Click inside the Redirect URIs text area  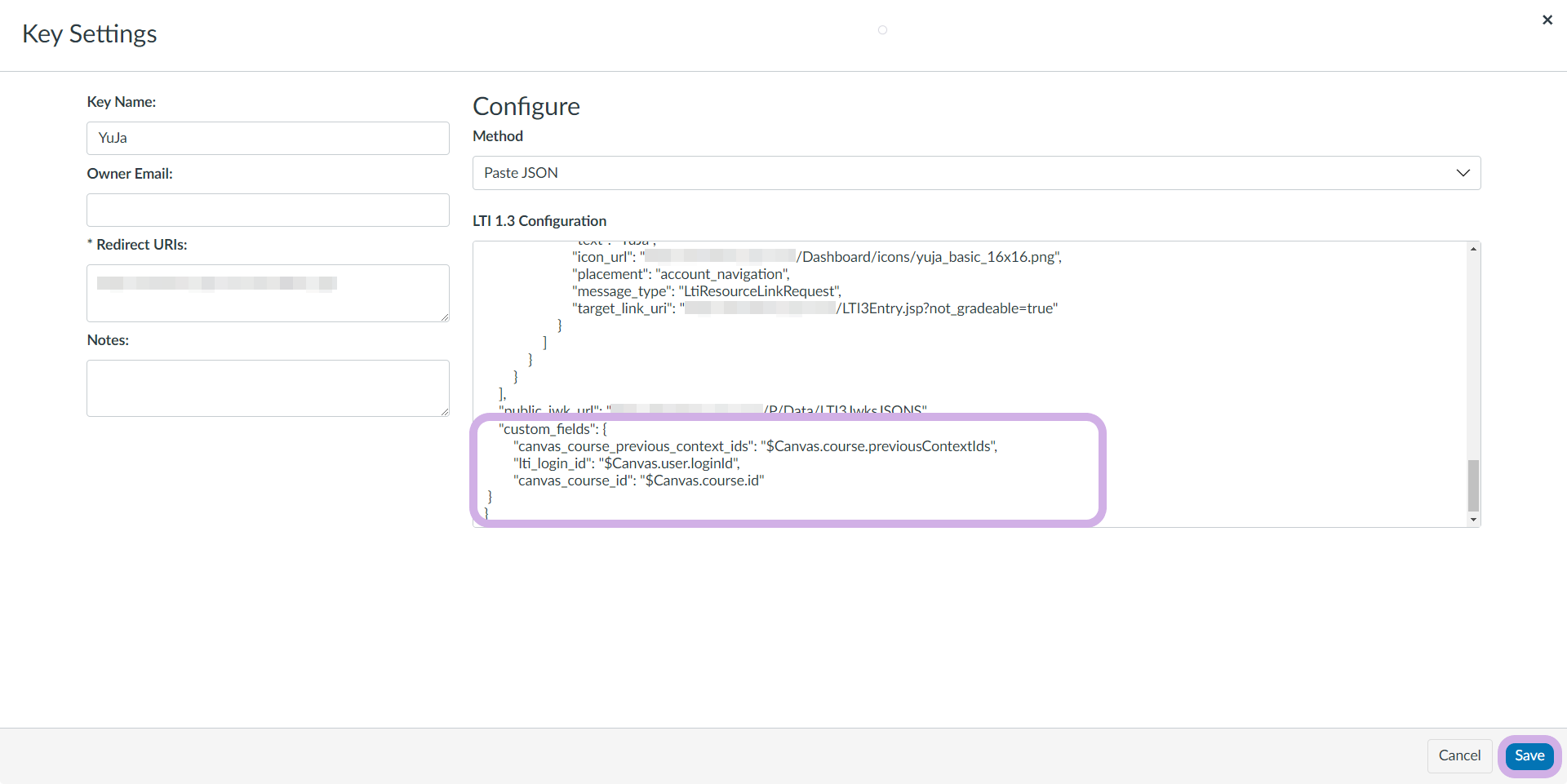tap(268, 303)
